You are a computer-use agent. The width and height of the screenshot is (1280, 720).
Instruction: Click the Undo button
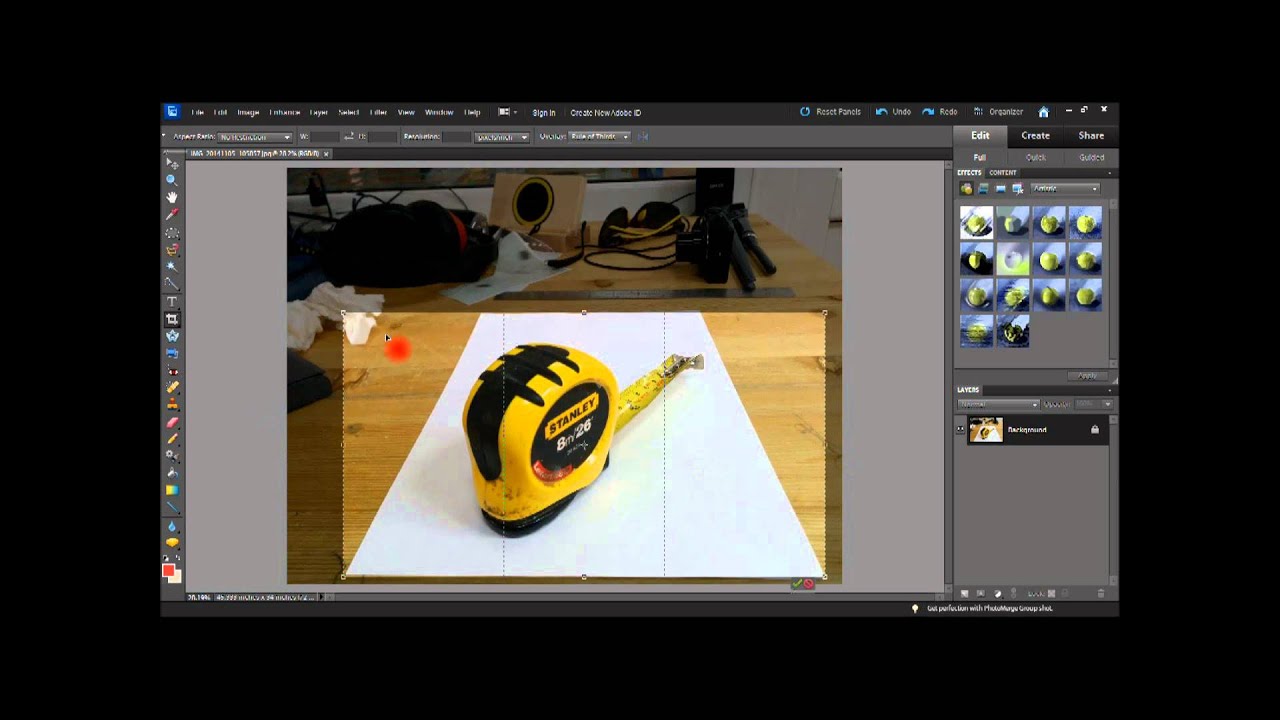[894, 112]
